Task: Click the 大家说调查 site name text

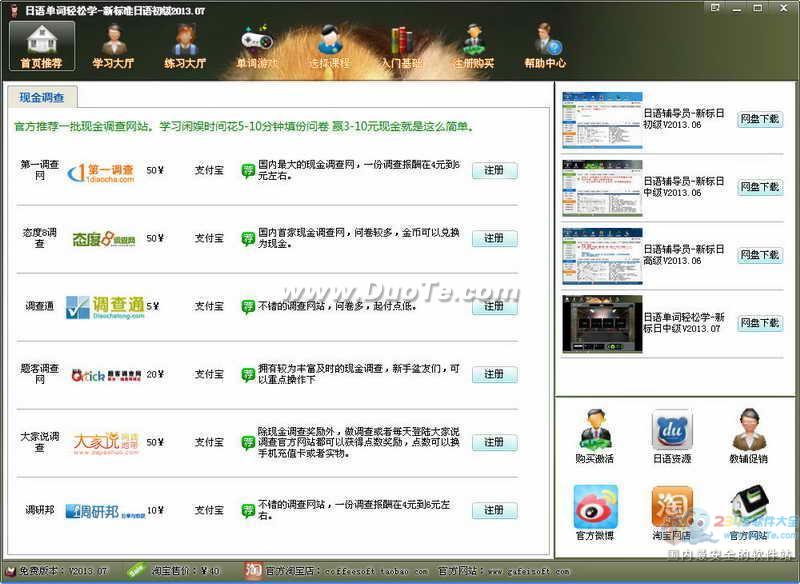Action: pyautogui.click(x=40, y=442)
